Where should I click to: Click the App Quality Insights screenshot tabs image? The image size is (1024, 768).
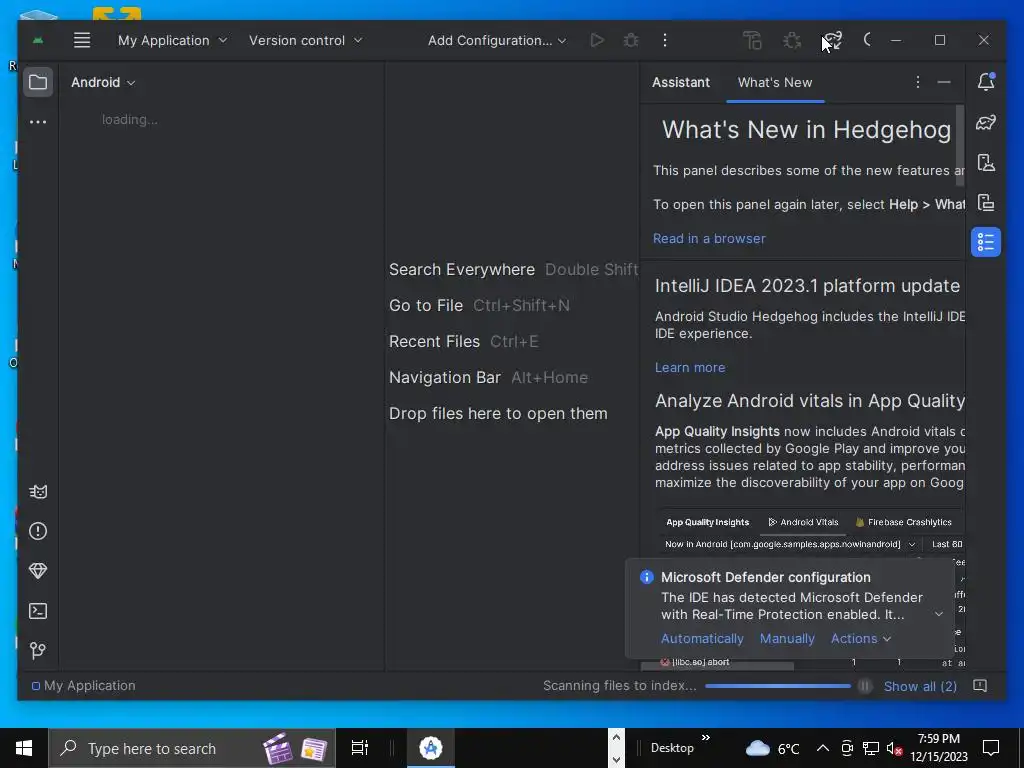(x=809, y=522)
